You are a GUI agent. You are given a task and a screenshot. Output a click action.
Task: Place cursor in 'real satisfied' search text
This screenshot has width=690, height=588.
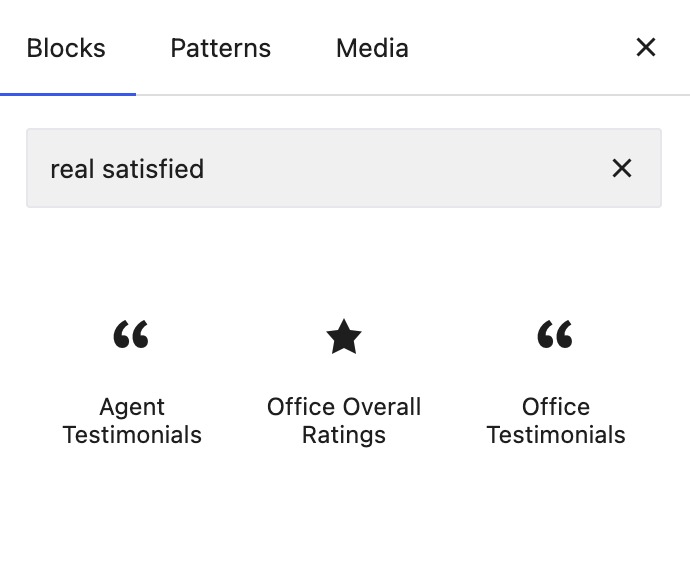[127, 169]
